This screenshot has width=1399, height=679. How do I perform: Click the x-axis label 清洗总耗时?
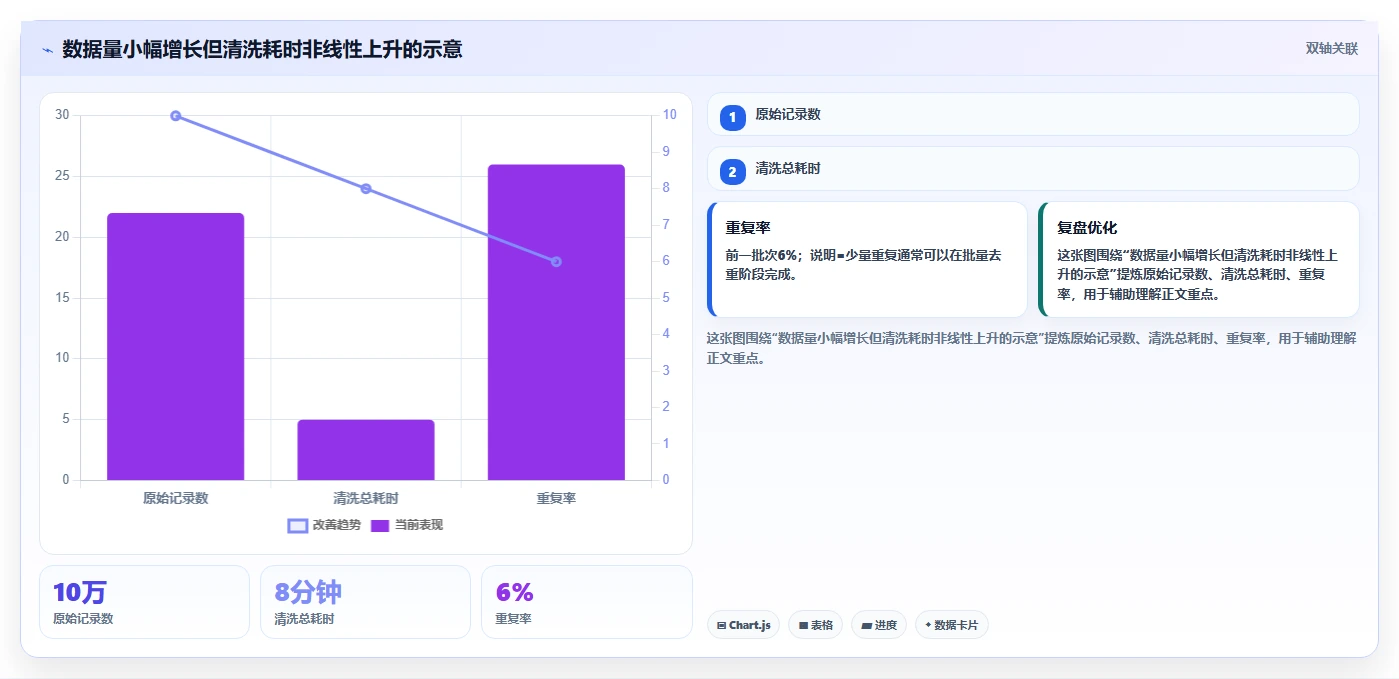pos(366,498)
